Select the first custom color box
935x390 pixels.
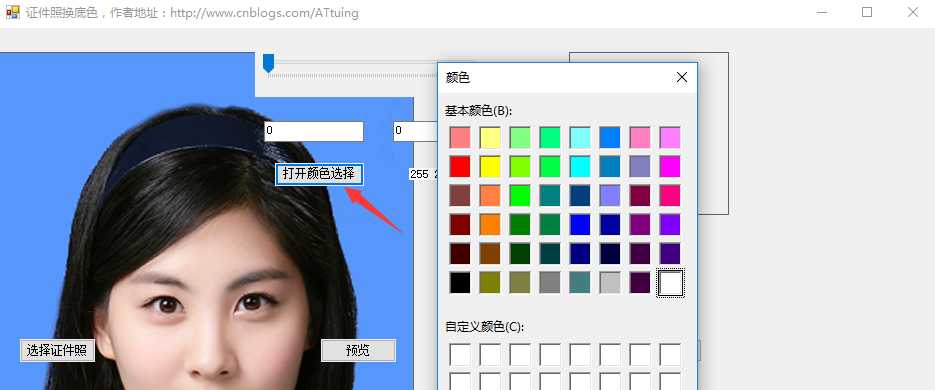point(460,354)
